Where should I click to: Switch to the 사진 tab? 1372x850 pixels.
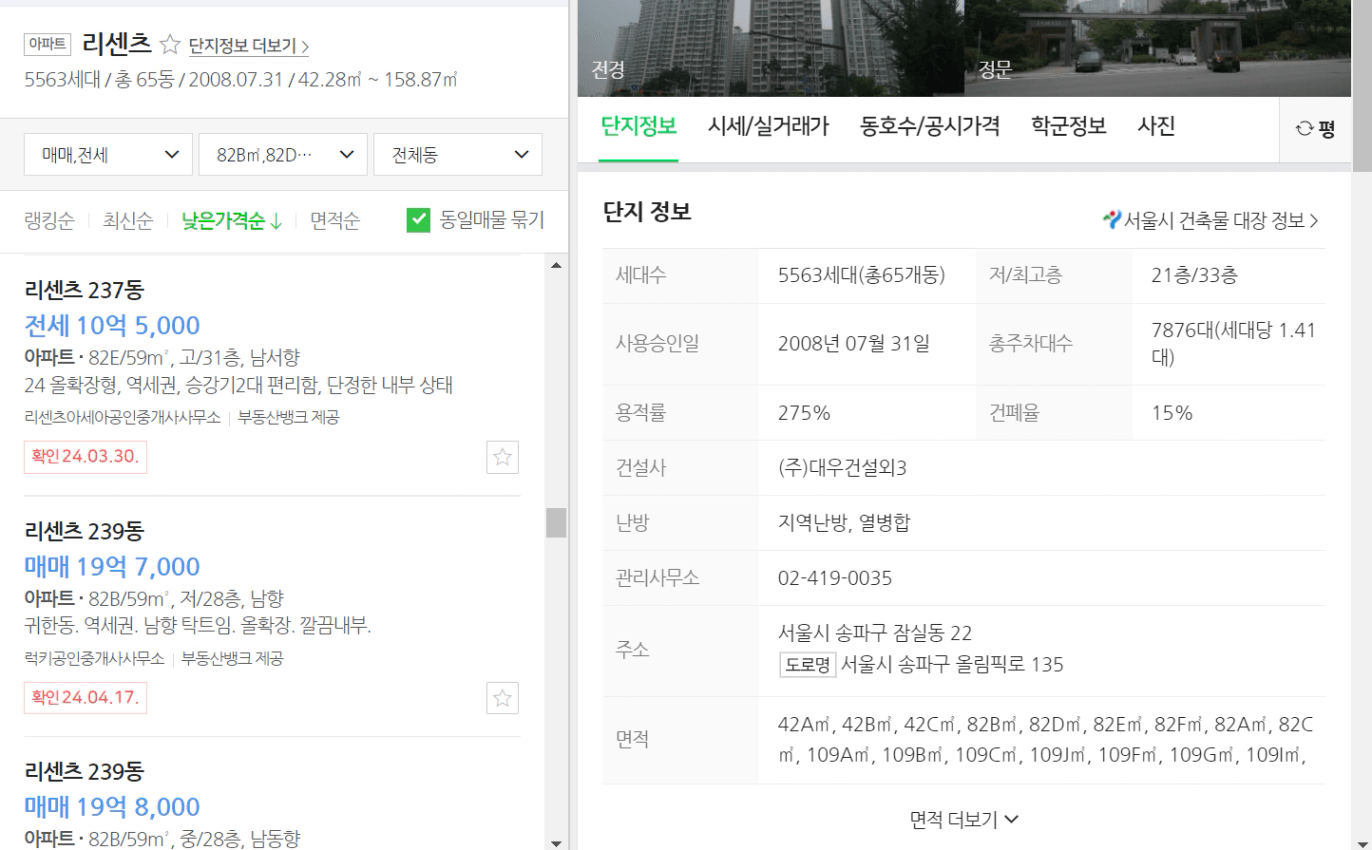(1156, 127)
